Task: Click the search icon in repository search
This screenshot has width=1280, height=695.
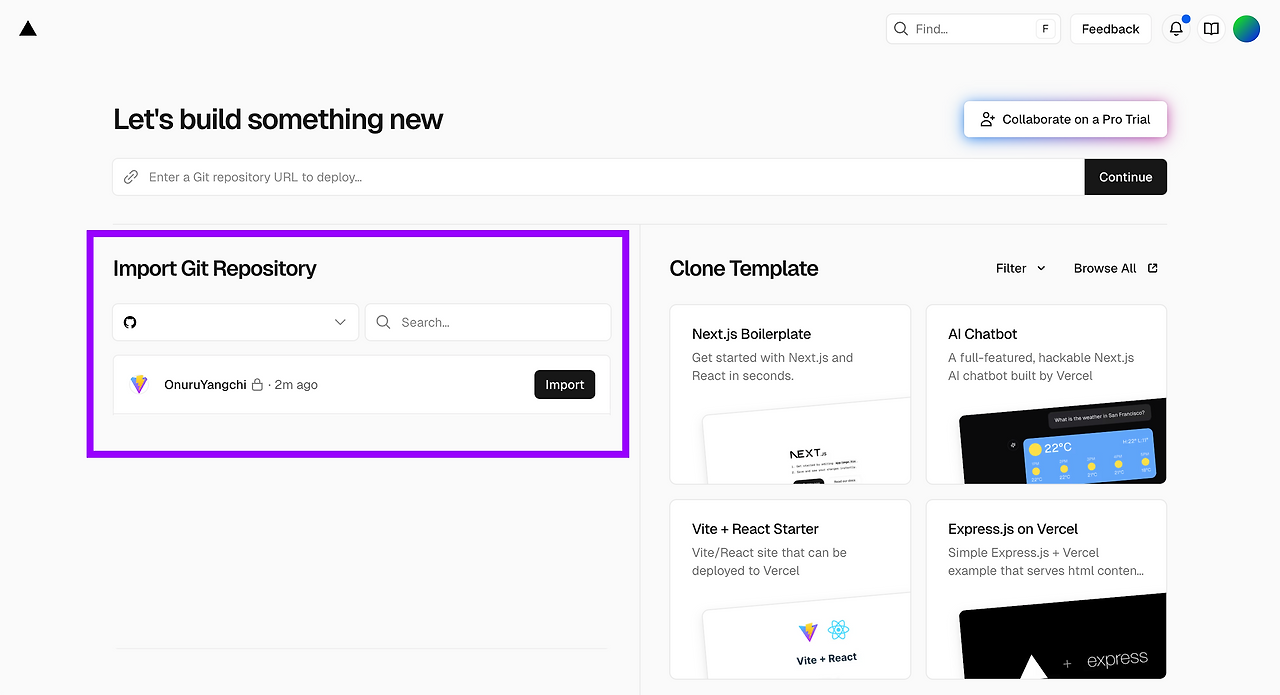Action: coord(384,322)
